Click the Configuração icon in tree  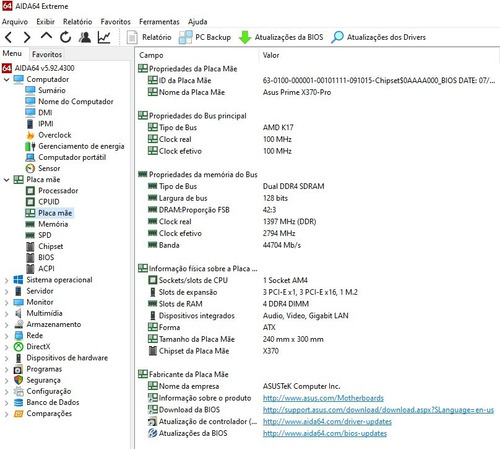[x=18, y=391]
